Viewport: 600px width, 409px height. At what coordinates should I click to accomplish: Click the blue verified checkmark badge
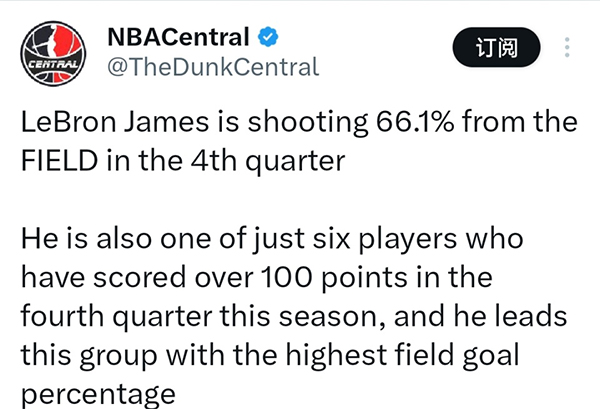(x=268, y=39)
